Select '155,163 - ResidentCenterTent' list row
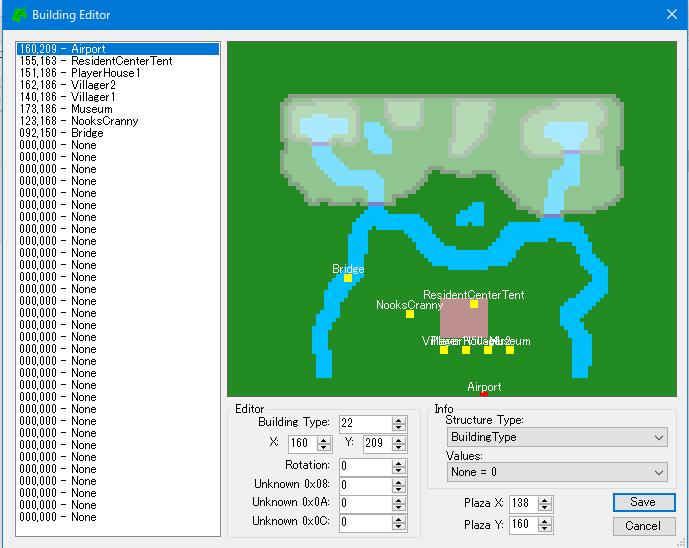This screenshot has width=689, height=548. [118, 61]
